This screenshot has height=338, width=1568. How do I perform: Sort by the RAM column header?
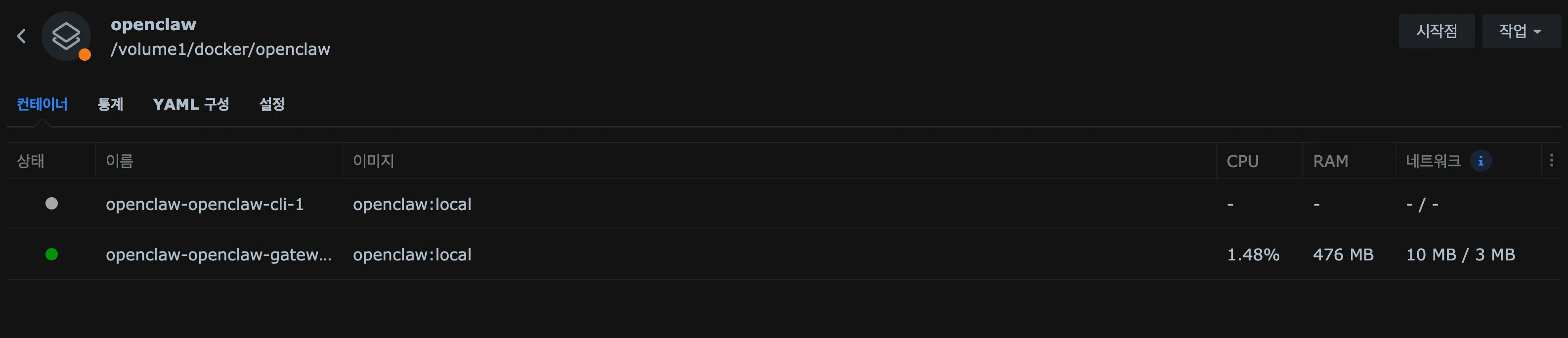pyautogui.click(x=1330, y=161)
